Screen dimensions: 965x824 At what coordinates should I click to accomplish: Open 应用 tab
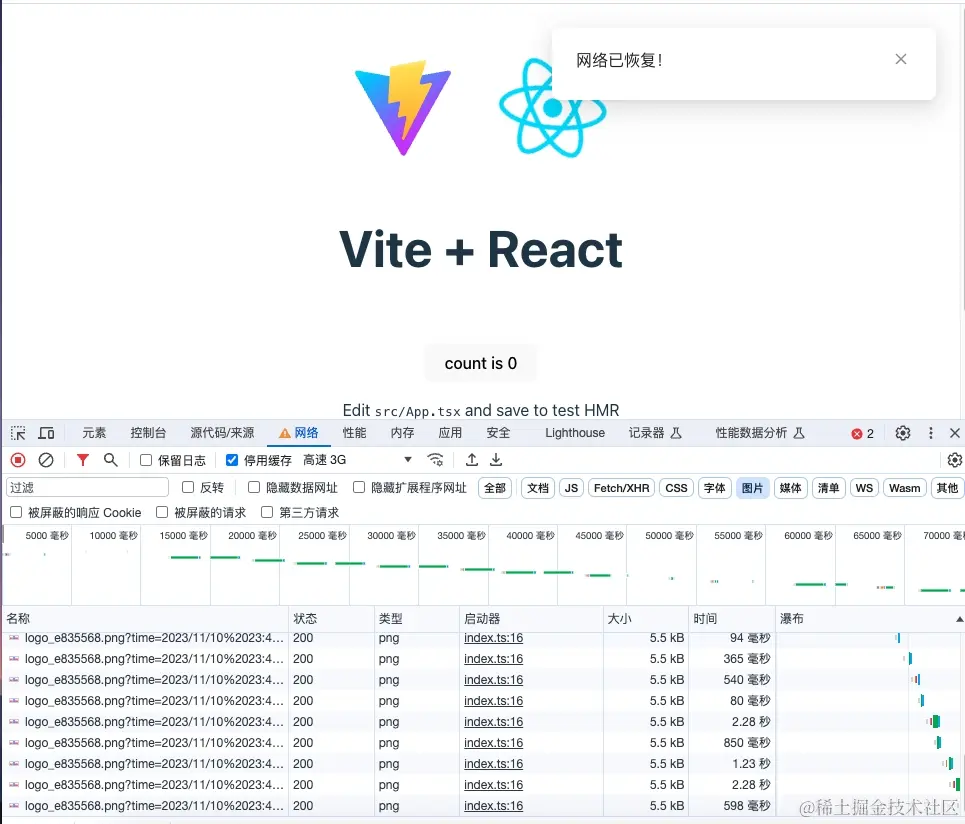pyautogui.click(x=450, y=433)
